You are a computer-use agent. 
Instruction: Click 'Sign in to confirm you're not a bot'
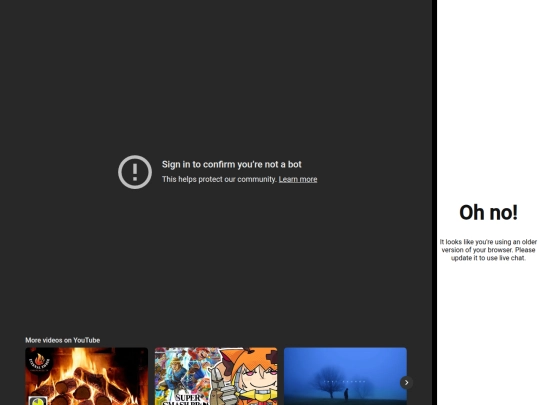click(x=232, y=164)
